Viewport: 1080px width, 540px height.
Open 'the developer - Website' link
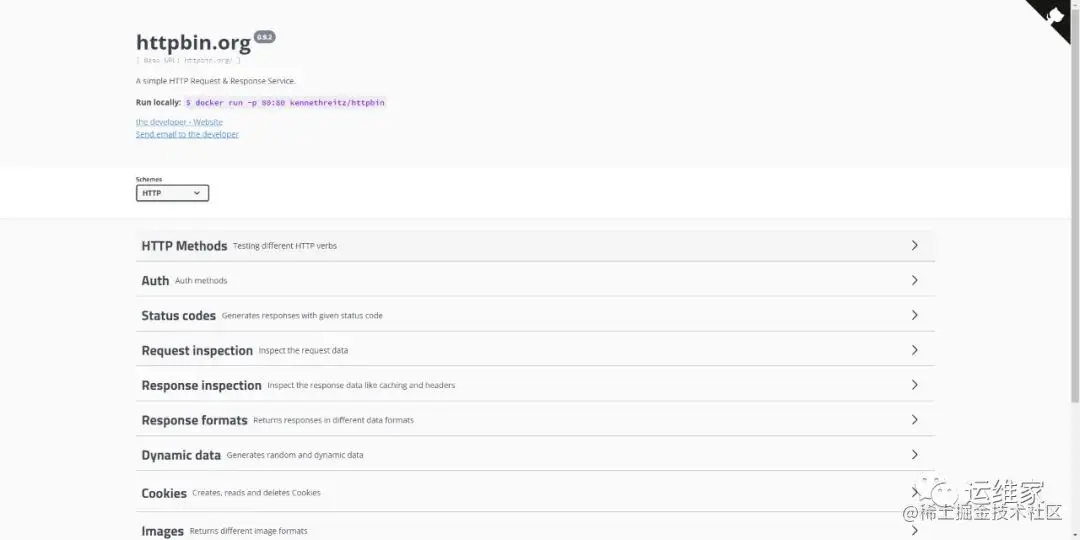click(179, 122)
